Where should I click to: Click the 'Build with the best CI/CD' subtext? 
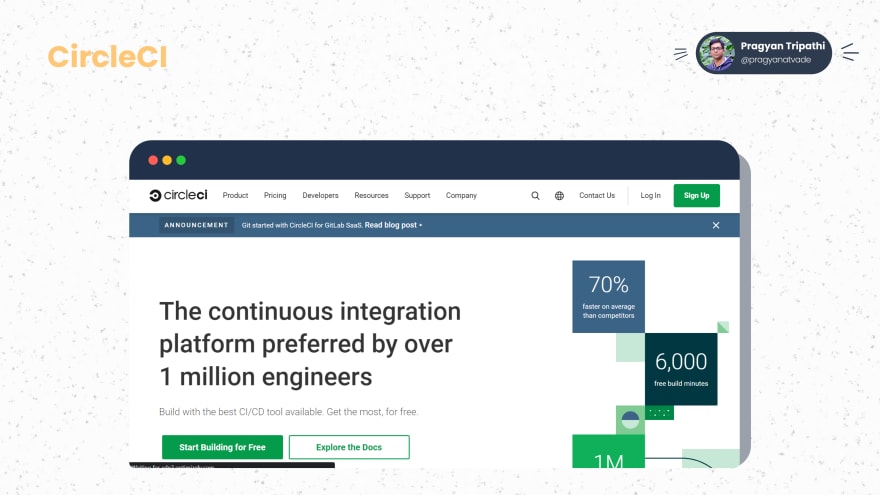(288, 412)
